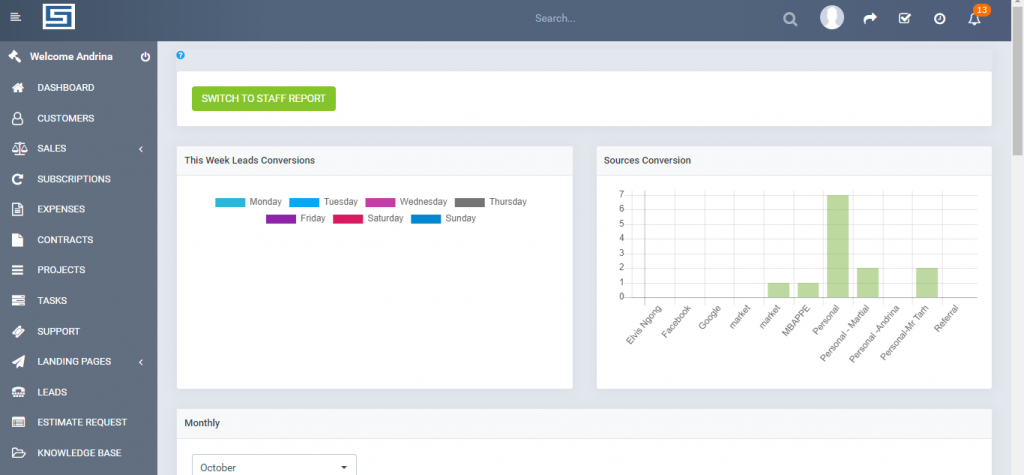Click the search magnifier icon
This screenshot has height=475, width=1024.
point(790,19)
